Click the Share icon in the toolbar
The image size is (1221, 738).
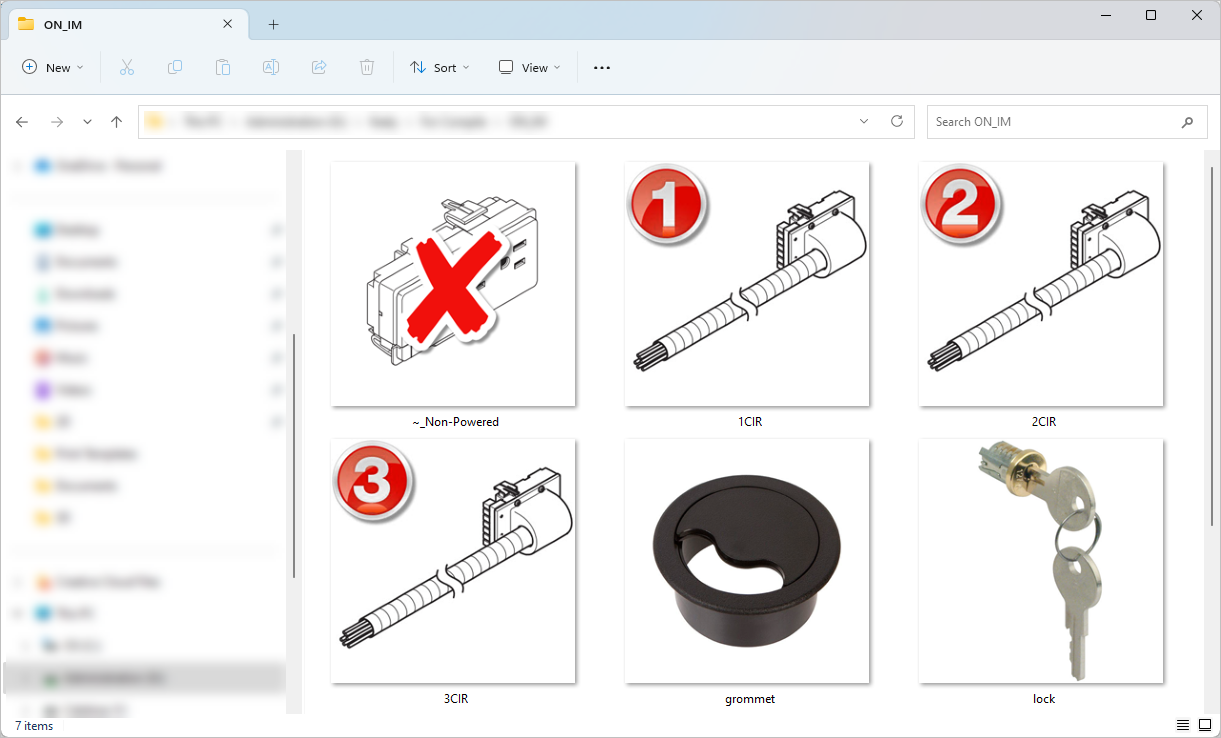tap(318, 67)
